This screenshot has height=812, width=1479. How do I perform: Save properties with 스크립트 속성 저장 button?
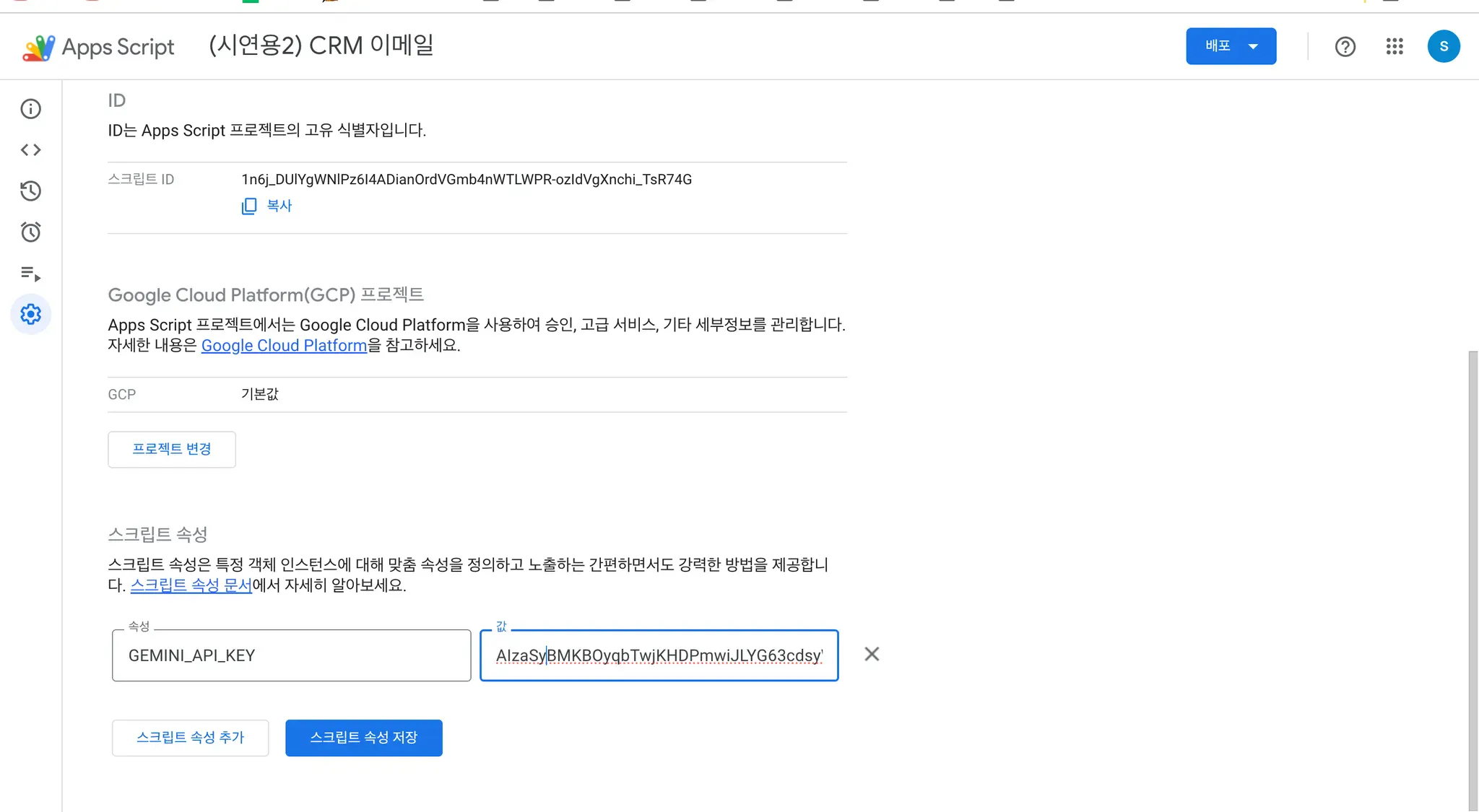pyautogui.click(x=364, y=737)
